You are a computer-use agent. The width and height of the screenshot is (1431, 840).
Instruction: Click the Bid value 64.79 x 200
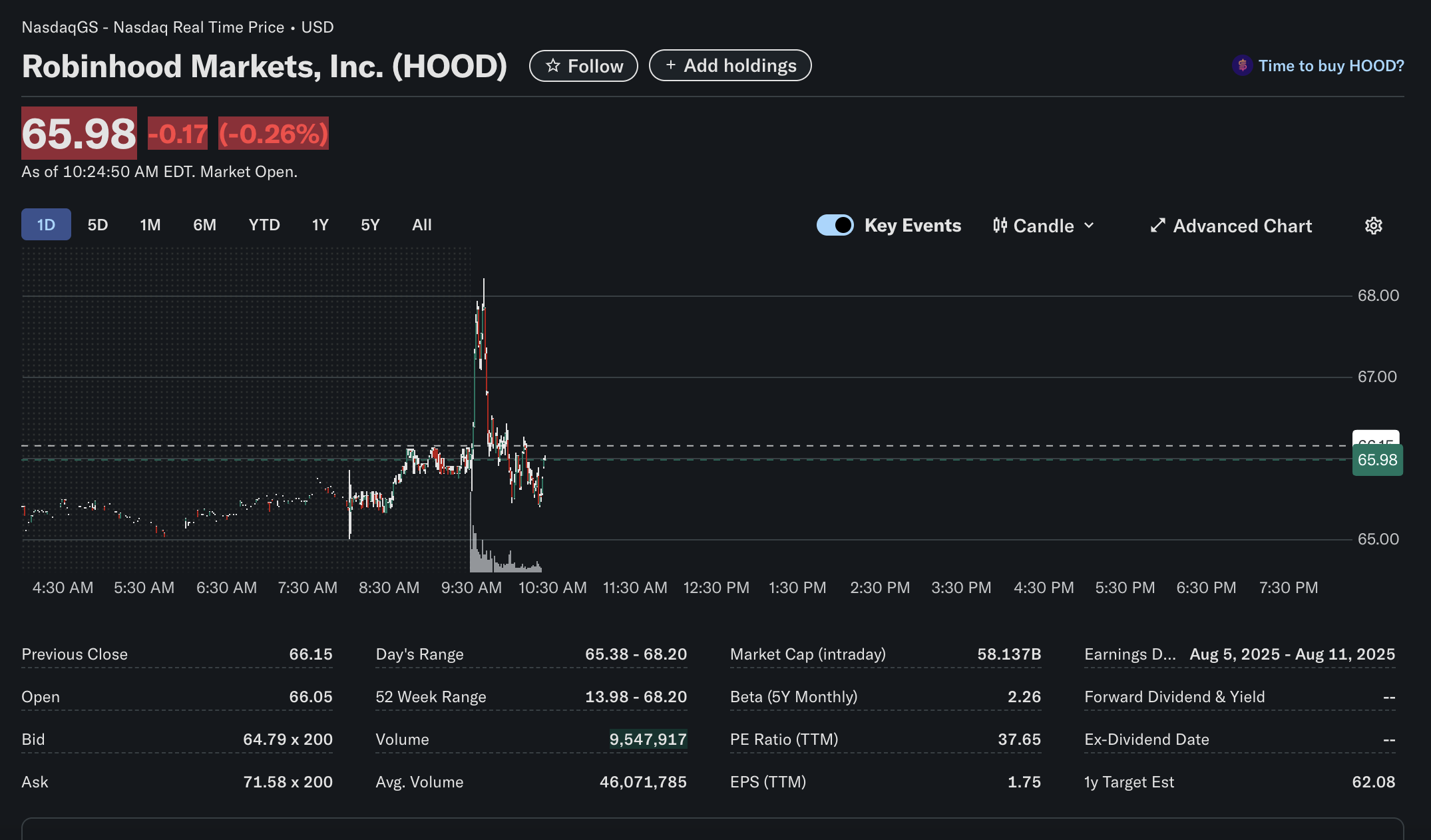point(288,739)
